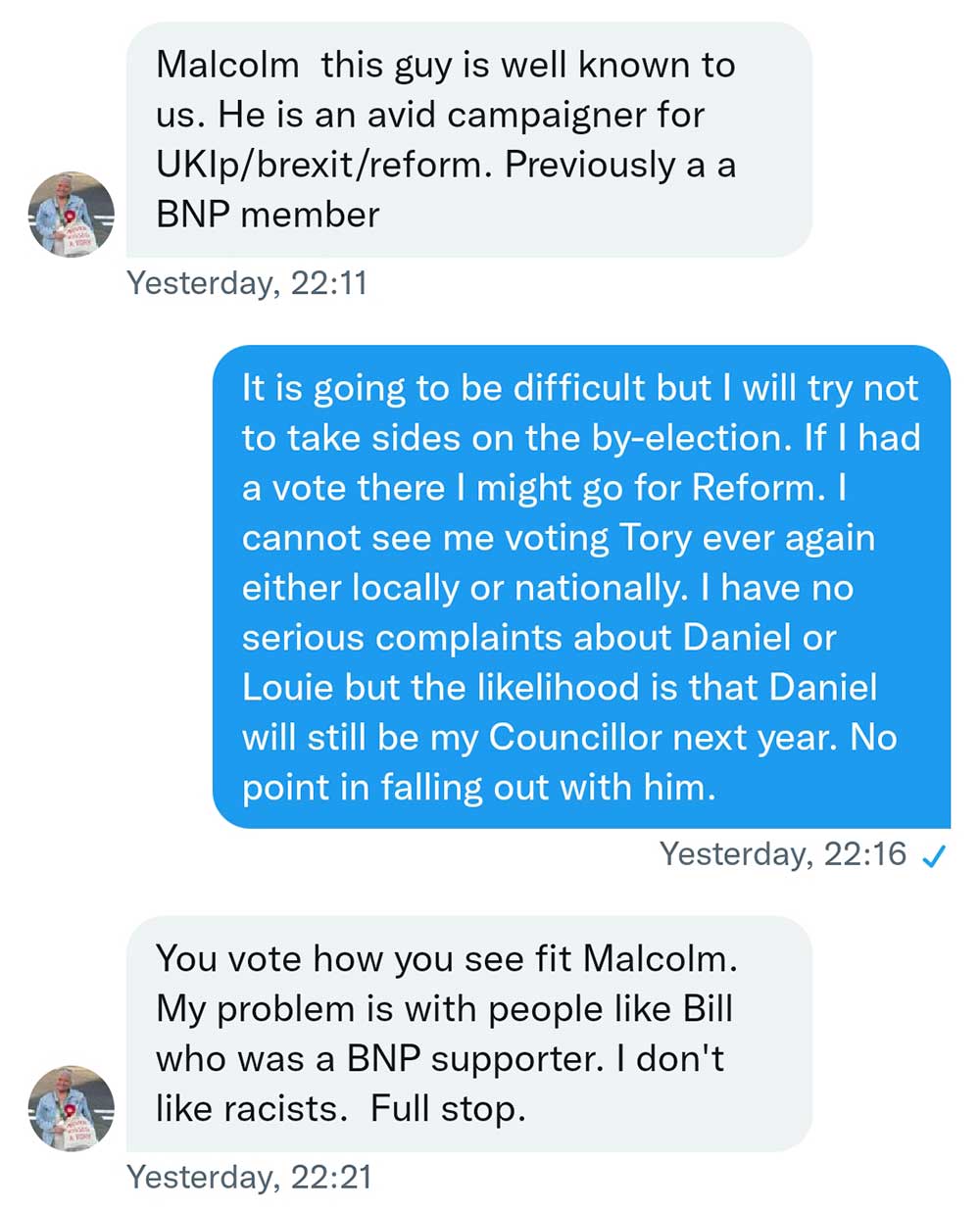
Task: Click 'point in falling out with him' line
Action: [478, 788]
